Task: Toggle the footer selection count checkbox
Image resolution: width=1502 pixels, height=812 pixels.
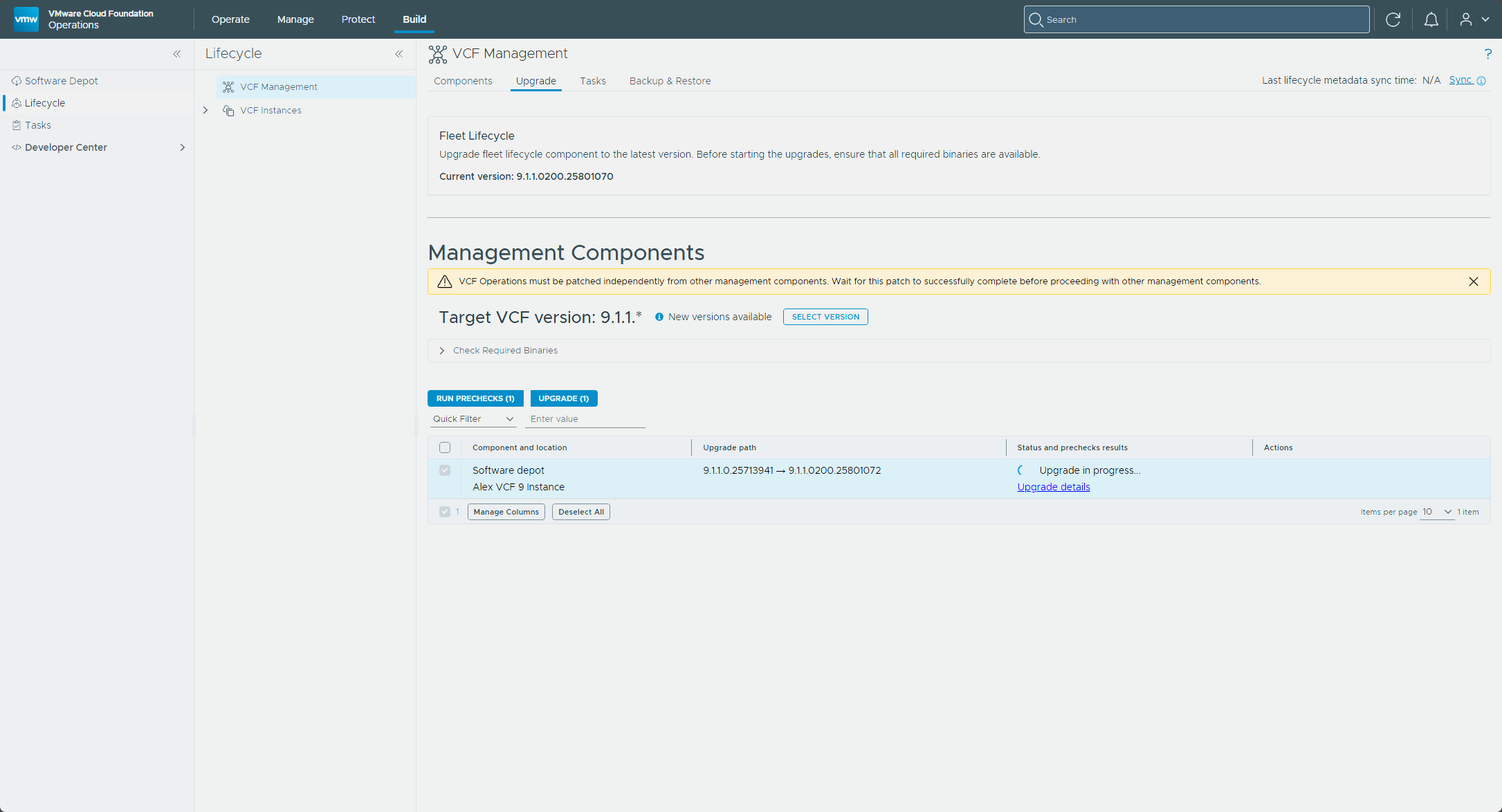Action: pyautogui.click(x=445, y=512)
